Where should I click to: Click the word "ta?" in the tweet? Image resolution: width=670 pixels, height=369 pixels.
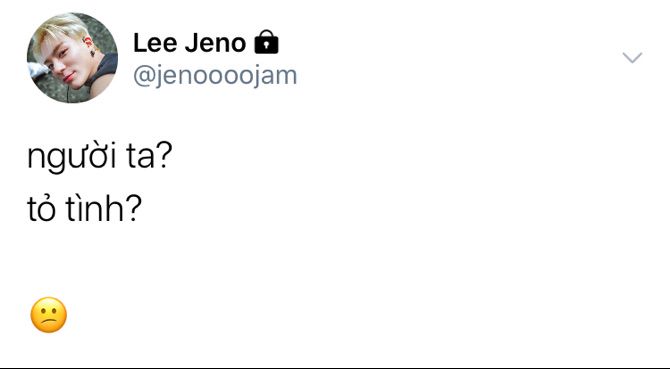pyautogui.click(x=149, y=156)
